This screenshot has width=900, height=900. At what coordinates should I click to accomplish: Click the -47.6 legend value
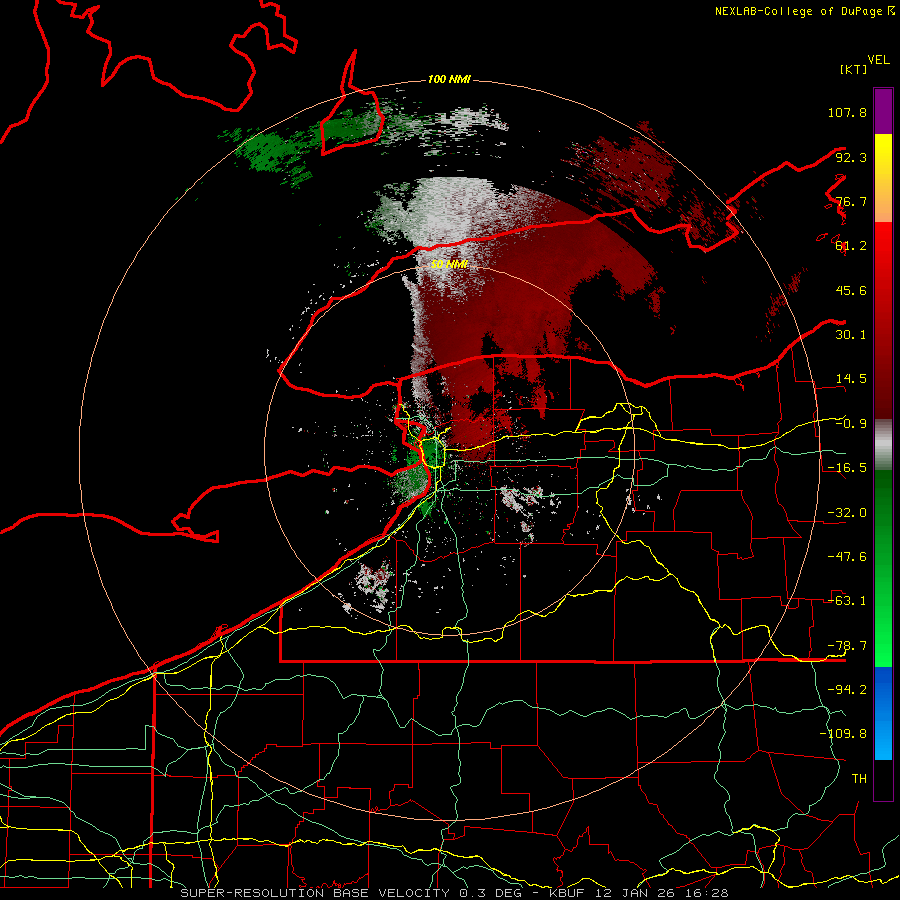point(847,557)
